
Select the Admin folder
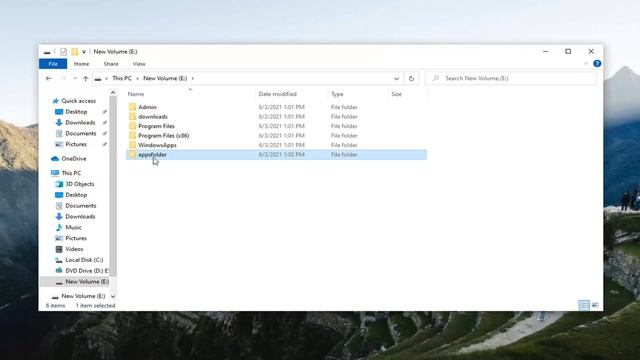coord(147,107)
